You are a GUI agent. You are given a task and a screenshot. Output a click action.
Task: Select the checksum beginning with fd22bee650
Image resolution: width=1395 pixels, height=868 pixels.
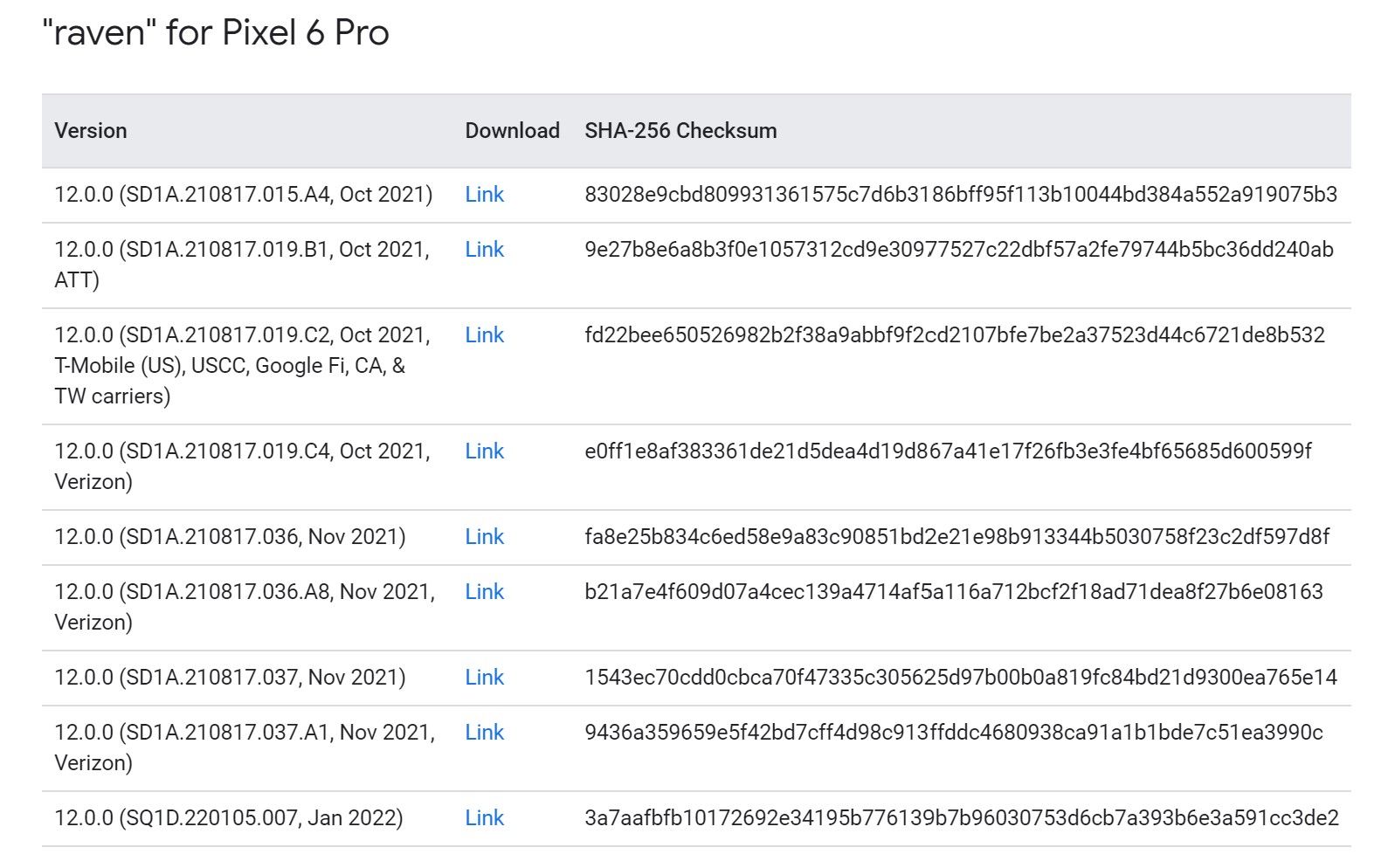click(x=954, y=335)
